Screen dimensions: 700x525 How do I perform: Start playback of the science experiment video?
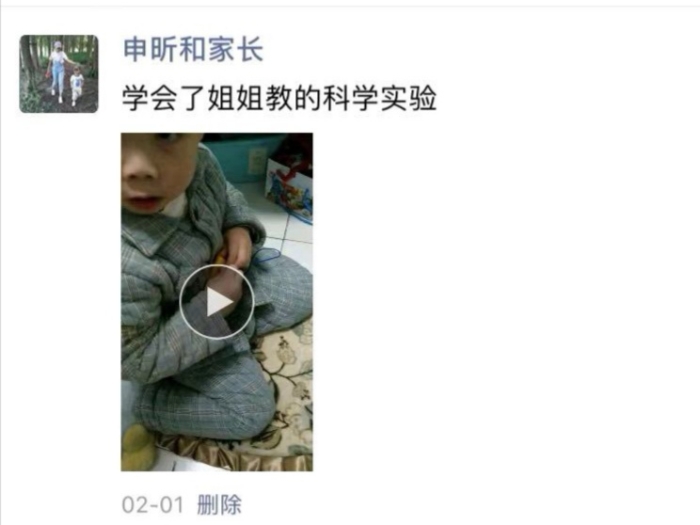point(217,302)
